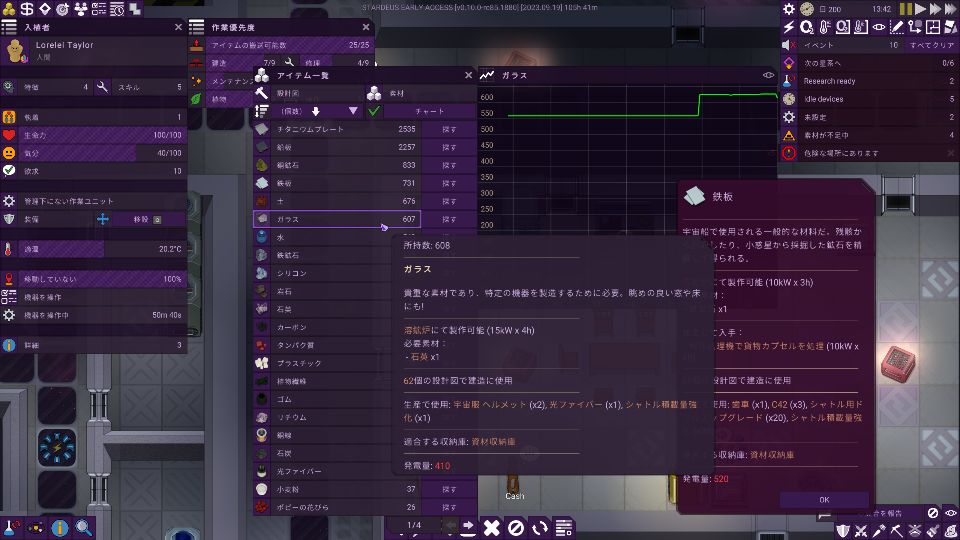The height and width of the screenshot is (540, 960).
Task: Open the 'Idle devices' event
Action: tap(870, 99)
